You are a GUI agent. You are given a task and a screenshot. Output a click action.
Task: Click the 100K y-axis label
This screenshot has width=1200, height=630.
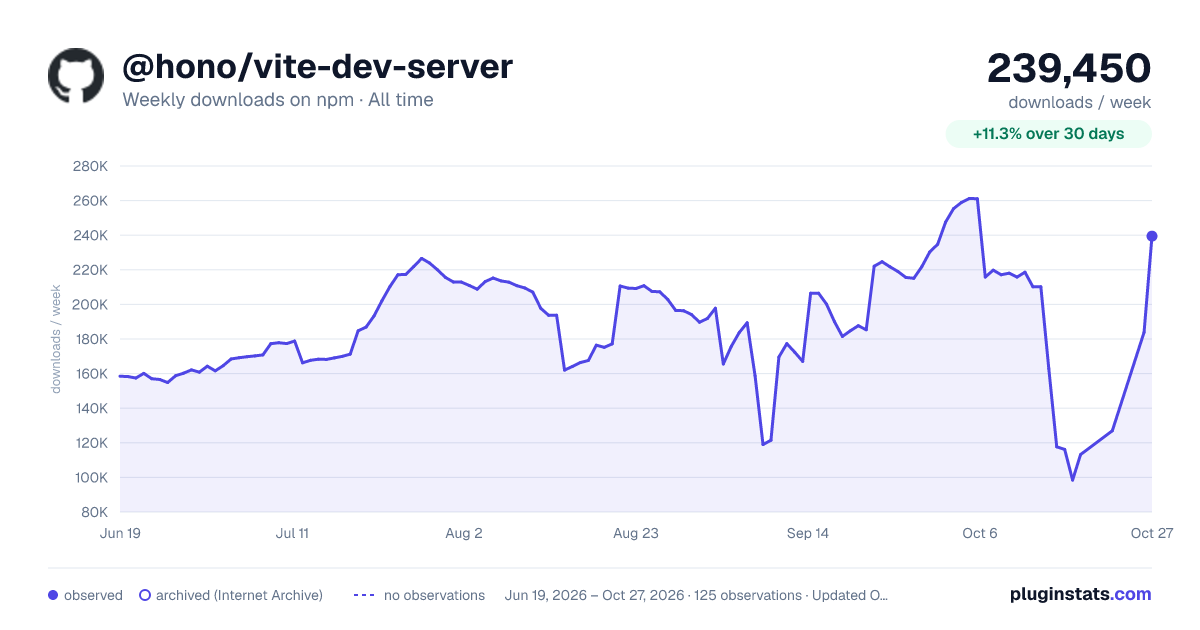[90, 478]
